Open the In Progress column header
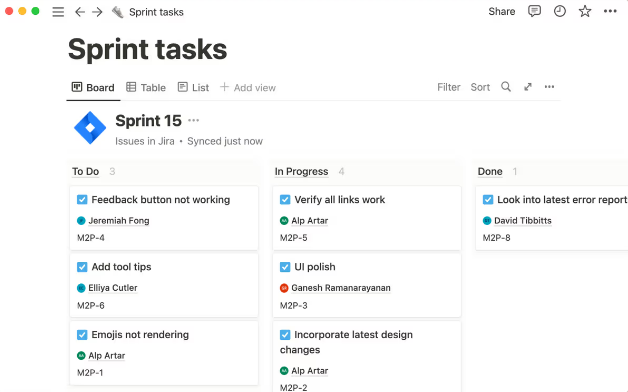 pyautogui.click(x=301, y=171)
